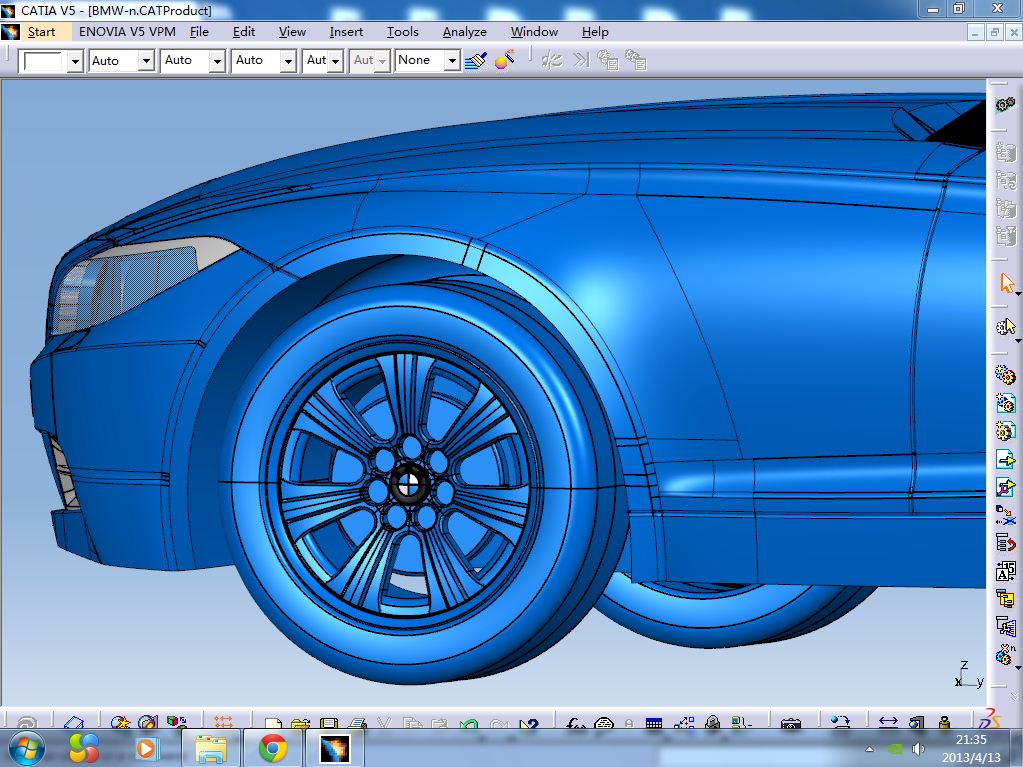Screen dimensions: 1023x767
Task: Click the Assembly workbench gears icon
Action: click(x=1005, y=104)
